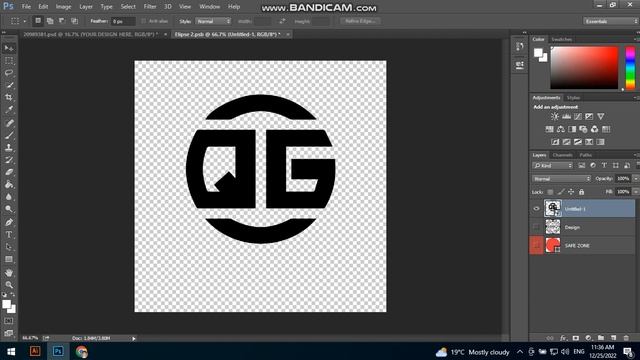Click Color Balance adjustment icon

point(561,129)
